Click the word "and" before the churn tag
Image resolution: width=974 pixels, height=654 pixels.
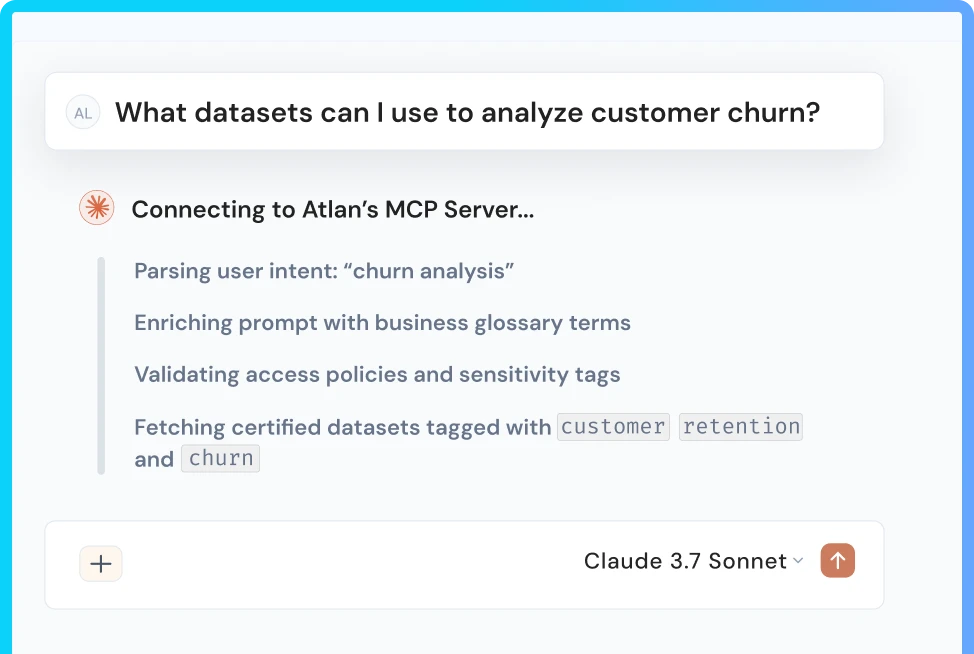(x=154, y=459)
